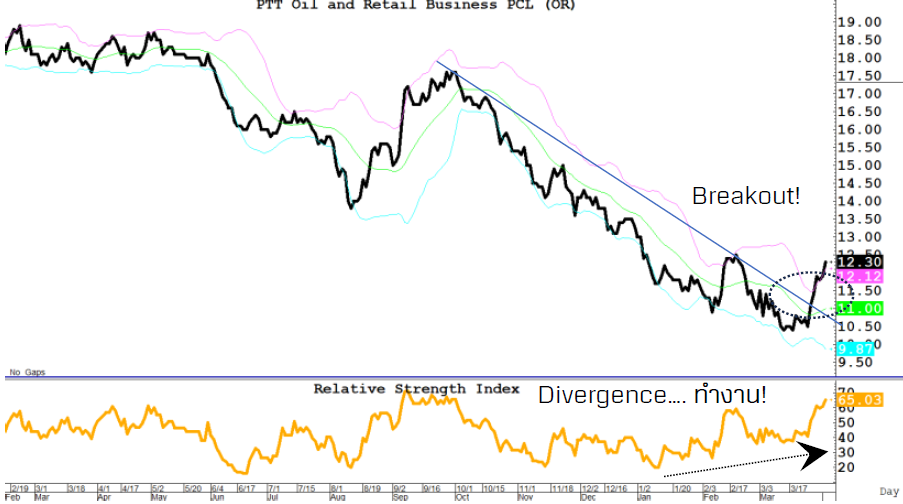Click the 9/2 Sep date marker
The image size is (903, 504).
[x=400, y=492]
